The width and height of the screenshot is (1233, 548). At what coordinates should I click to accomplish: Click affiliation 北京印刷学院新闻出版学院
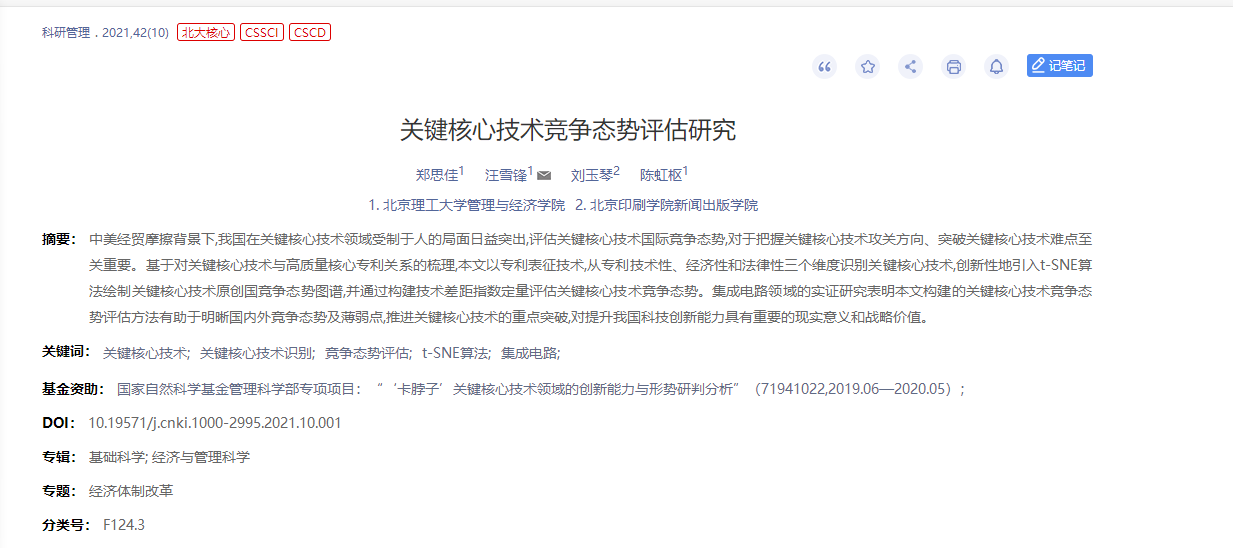click(673, 205)
